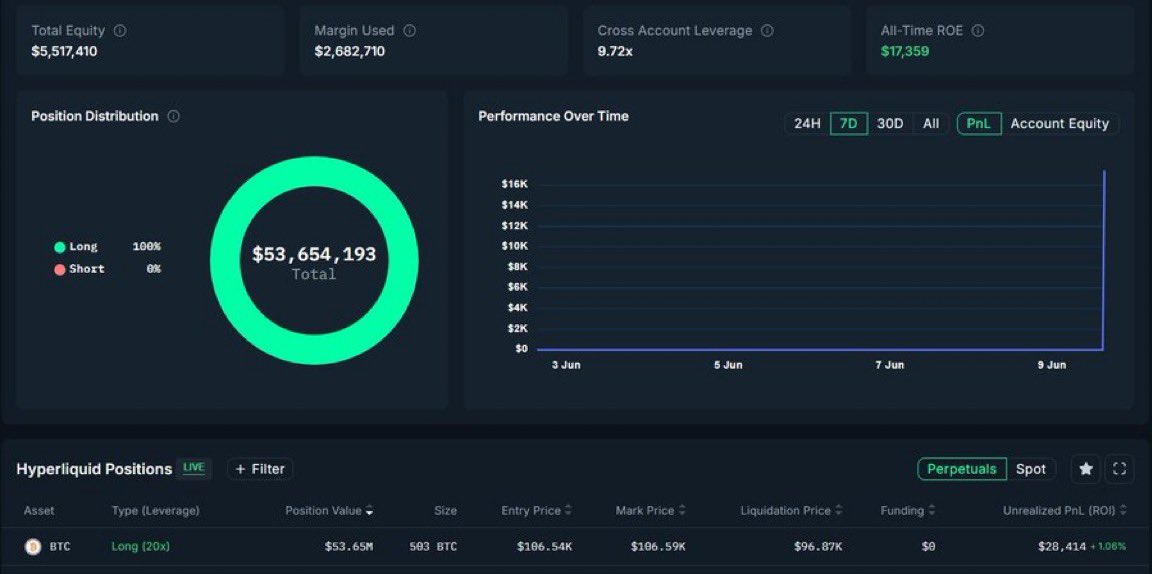1152x574 pixels.
Task: Click the $106.59K mark price
Action: click(x=658, y=547)
